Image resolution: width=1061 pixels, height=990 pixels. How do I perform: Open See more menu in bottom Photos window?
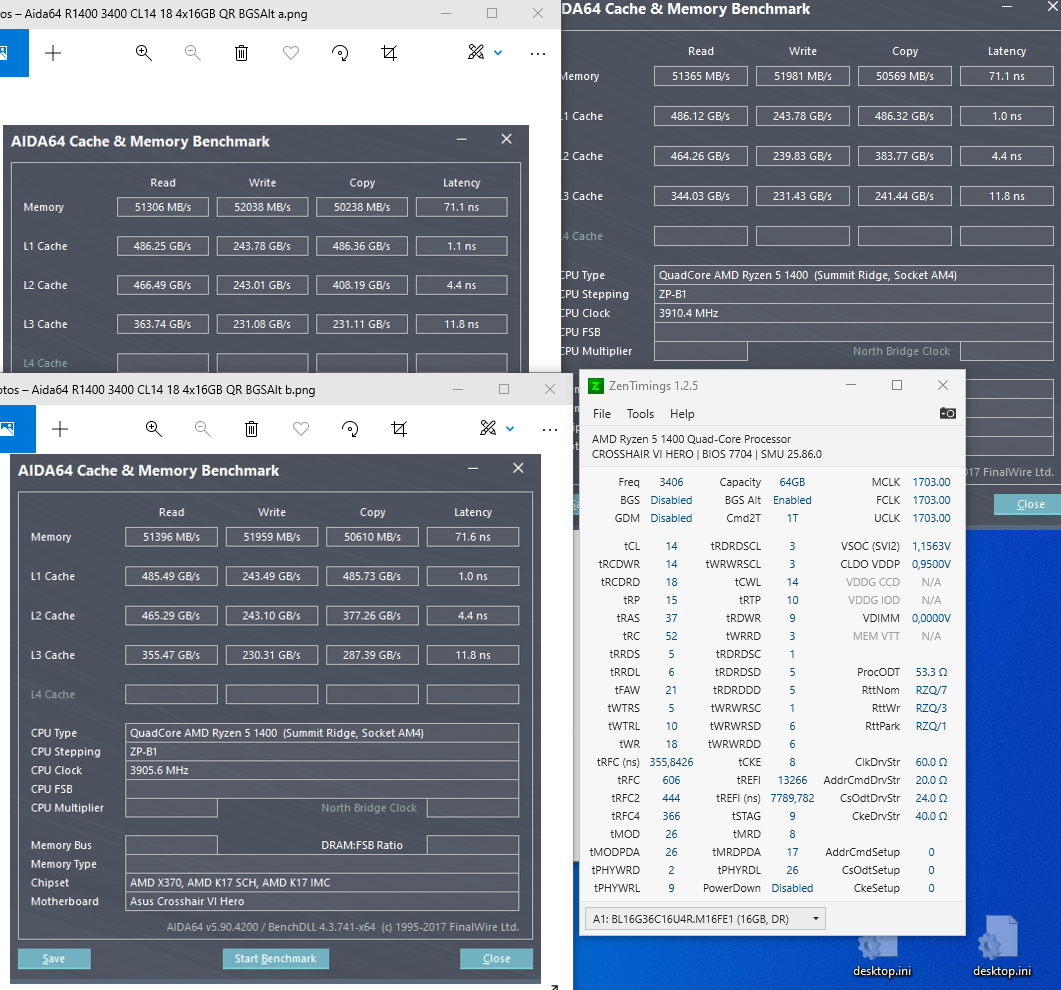tap(550, 430)
